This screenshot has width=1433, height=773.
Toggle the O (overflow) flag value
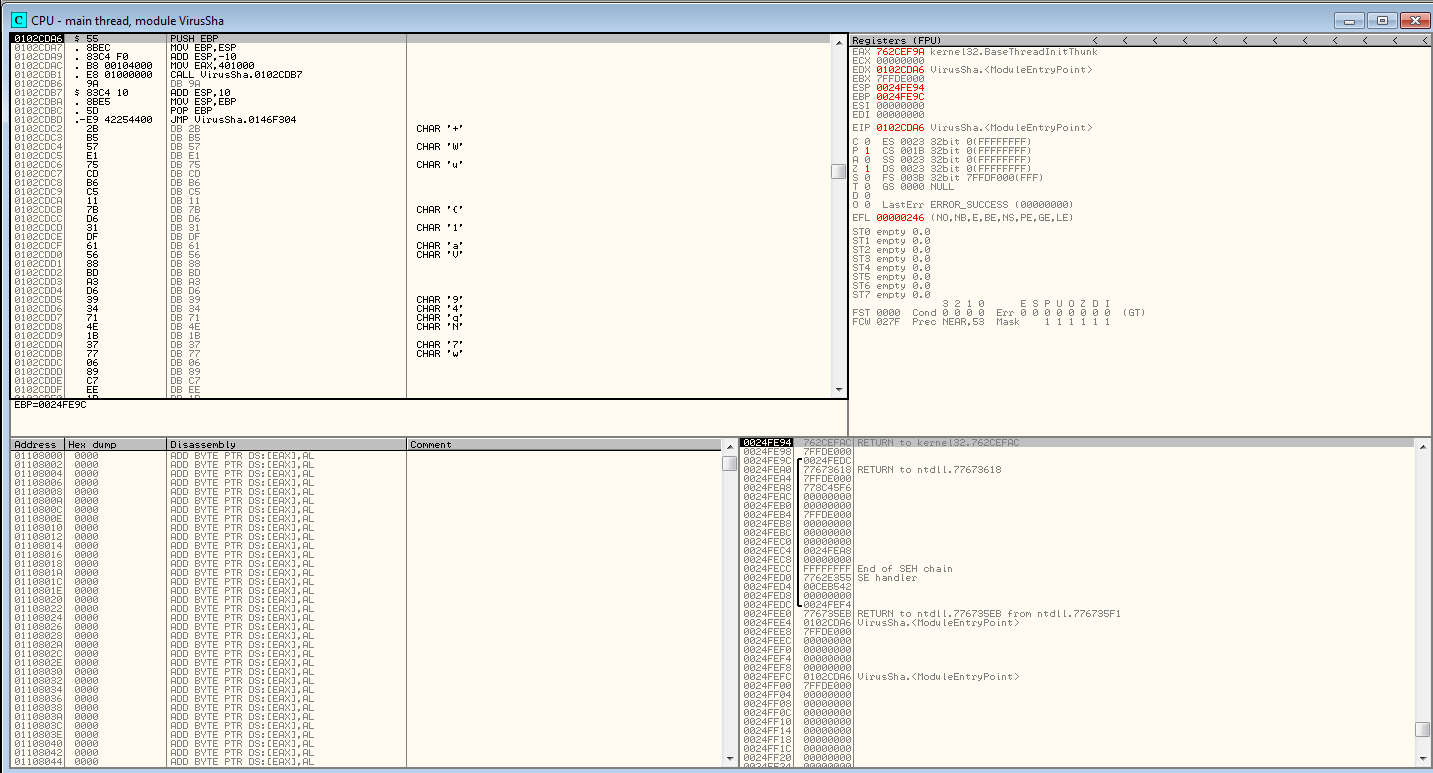tap(867, 205)
